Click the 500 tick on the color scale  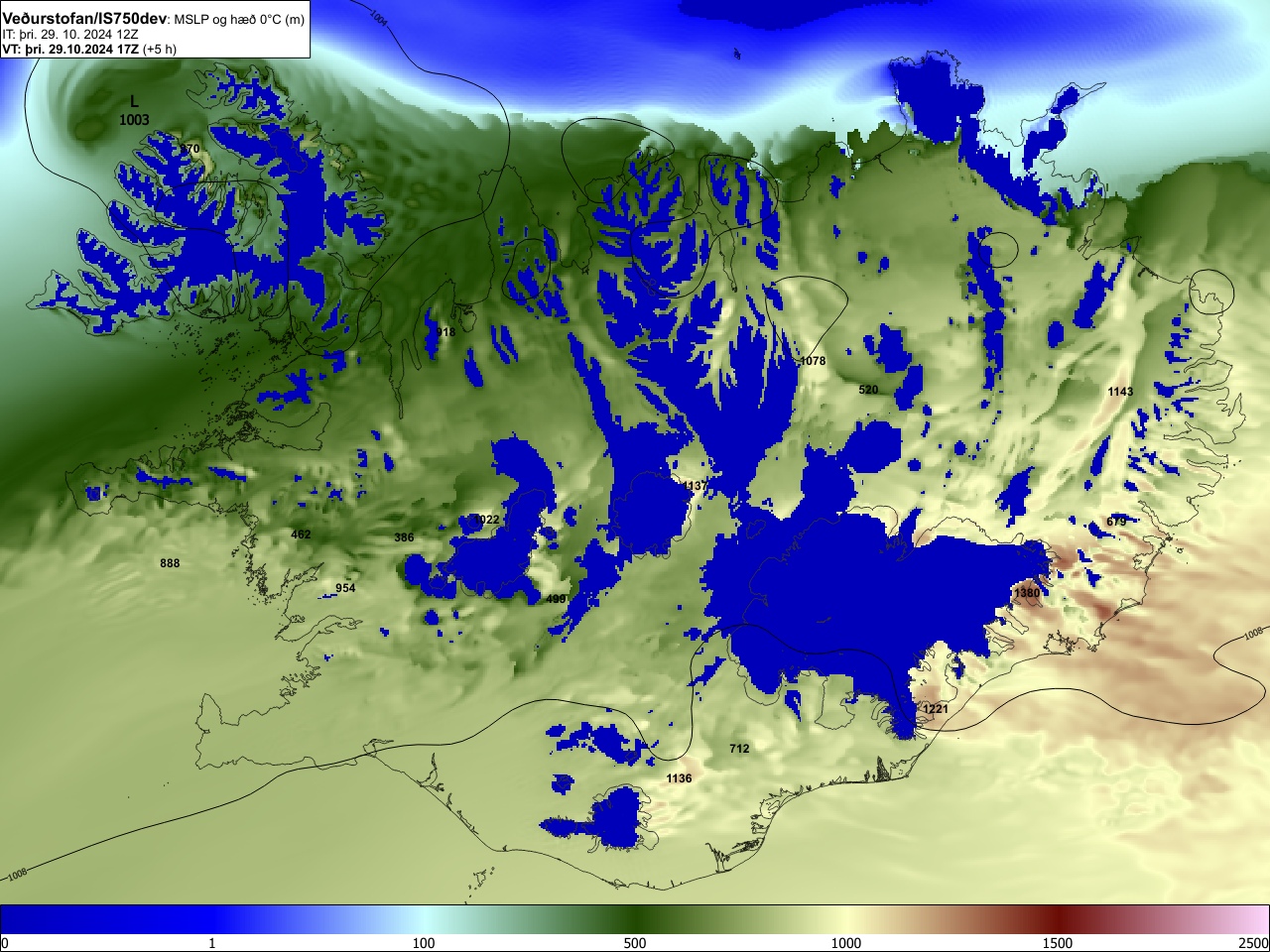[x=635, y=943]
